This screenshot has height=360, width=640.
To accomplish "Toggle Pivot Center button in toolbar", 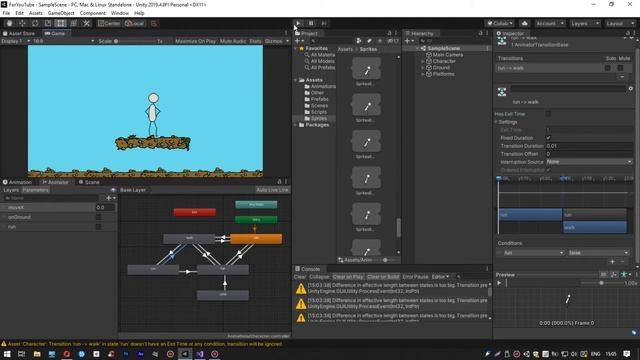I will (109, 23).
